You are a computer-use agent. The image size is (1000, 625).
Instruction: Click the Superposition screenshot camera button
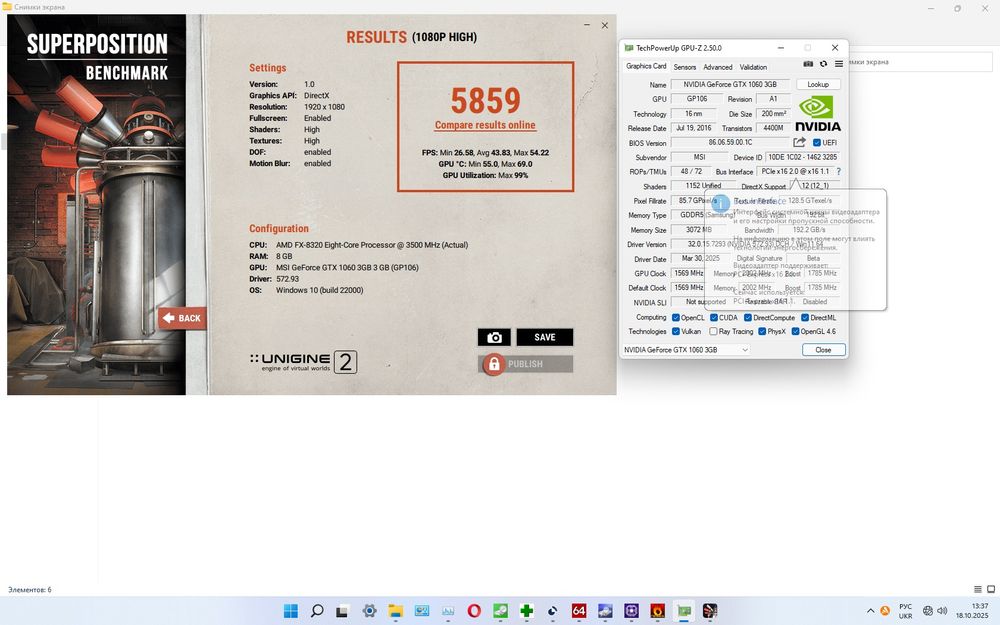click(x=494, y=337)
